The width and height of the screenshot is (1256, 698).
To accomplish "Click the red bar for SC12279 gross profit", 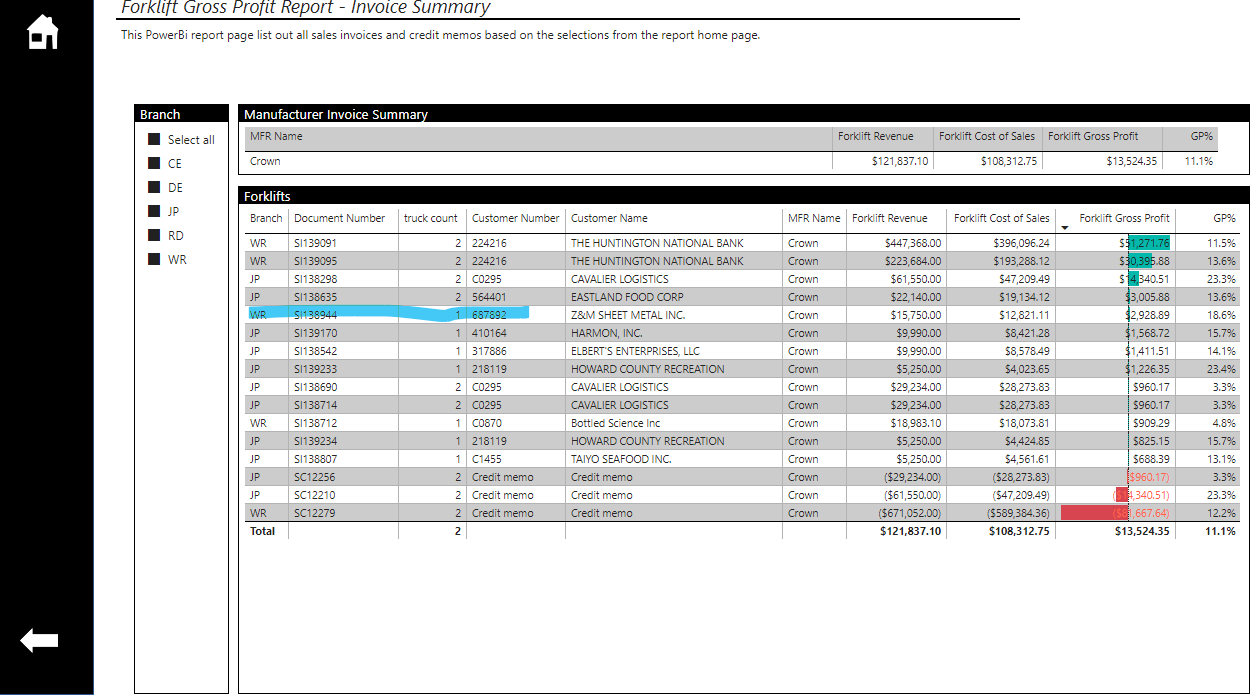I will [x=1095, y=513].
